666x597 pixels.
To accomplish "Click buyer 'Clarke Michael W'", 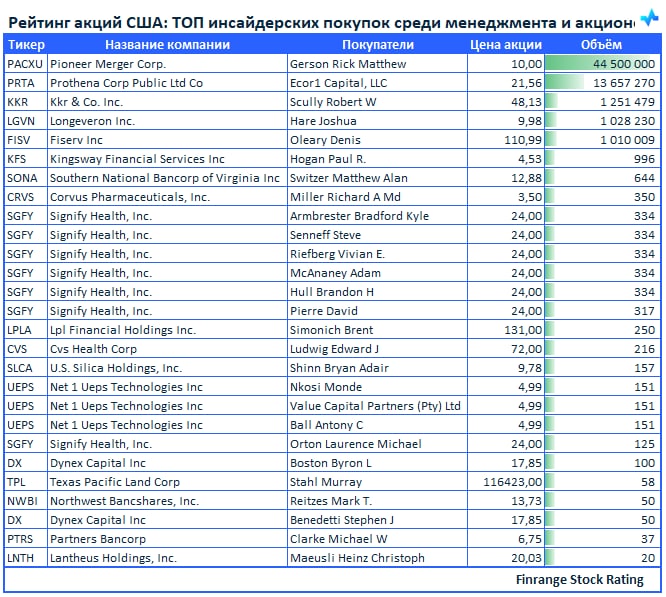I will click(x=338, y=539).
